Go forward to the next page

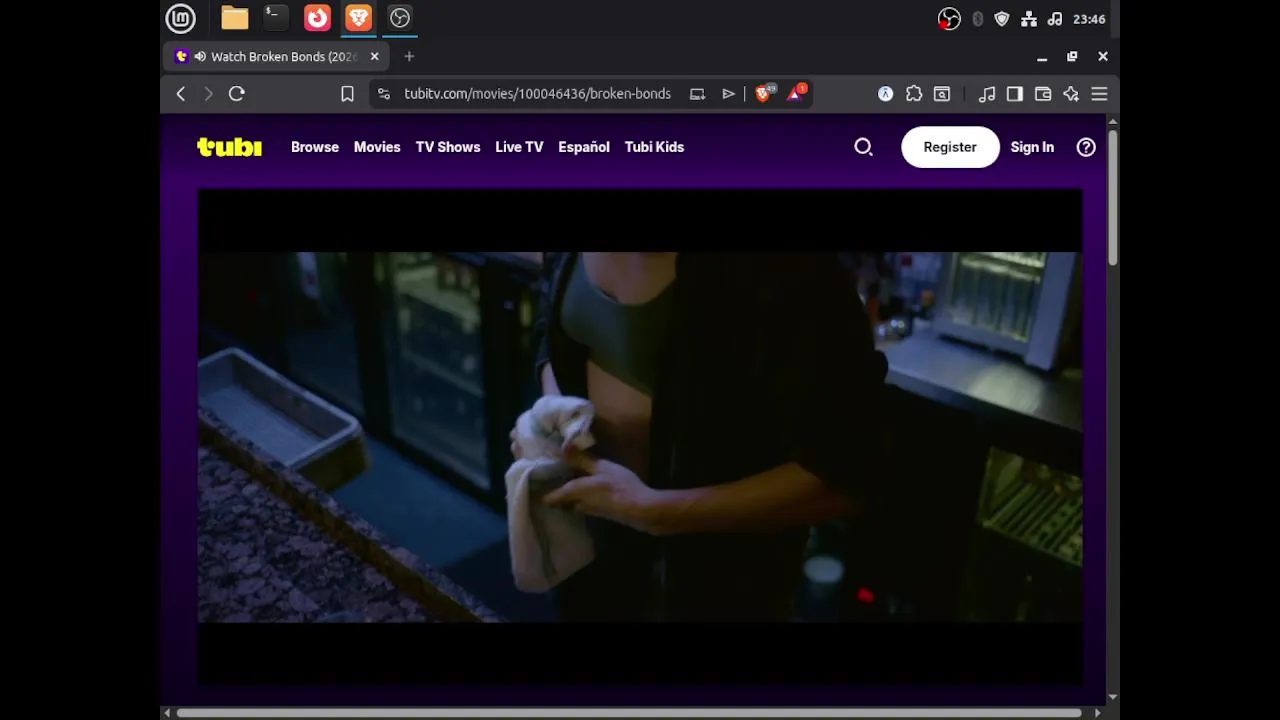pos(208,94)
